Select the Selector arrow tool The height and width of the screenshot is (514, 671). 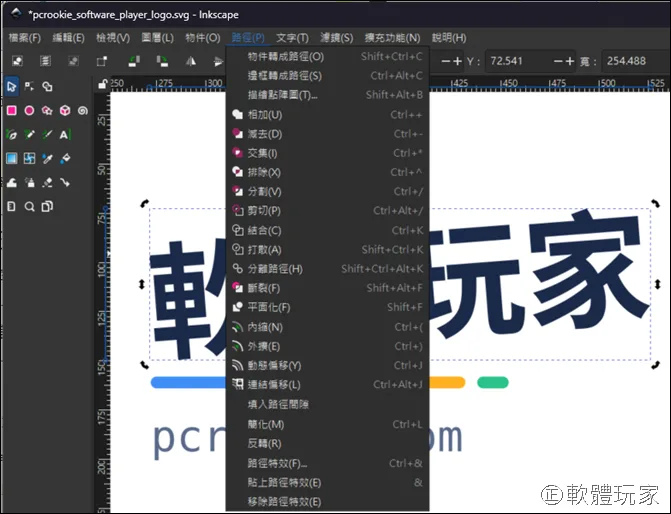coord(12,86)
